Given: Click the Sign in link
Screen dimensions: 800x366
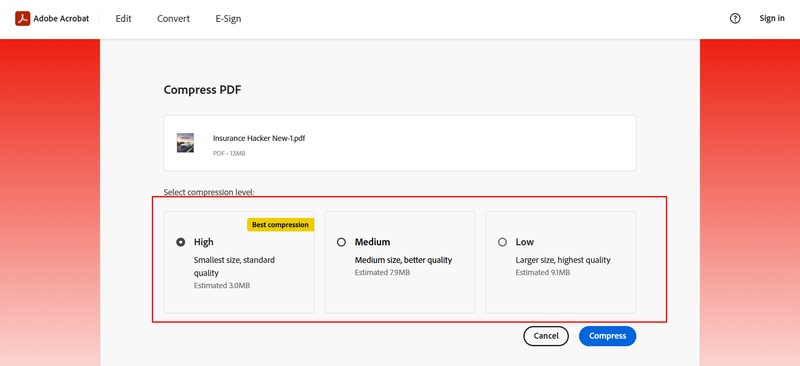Looking at the screenshot, I should (772, 18).
